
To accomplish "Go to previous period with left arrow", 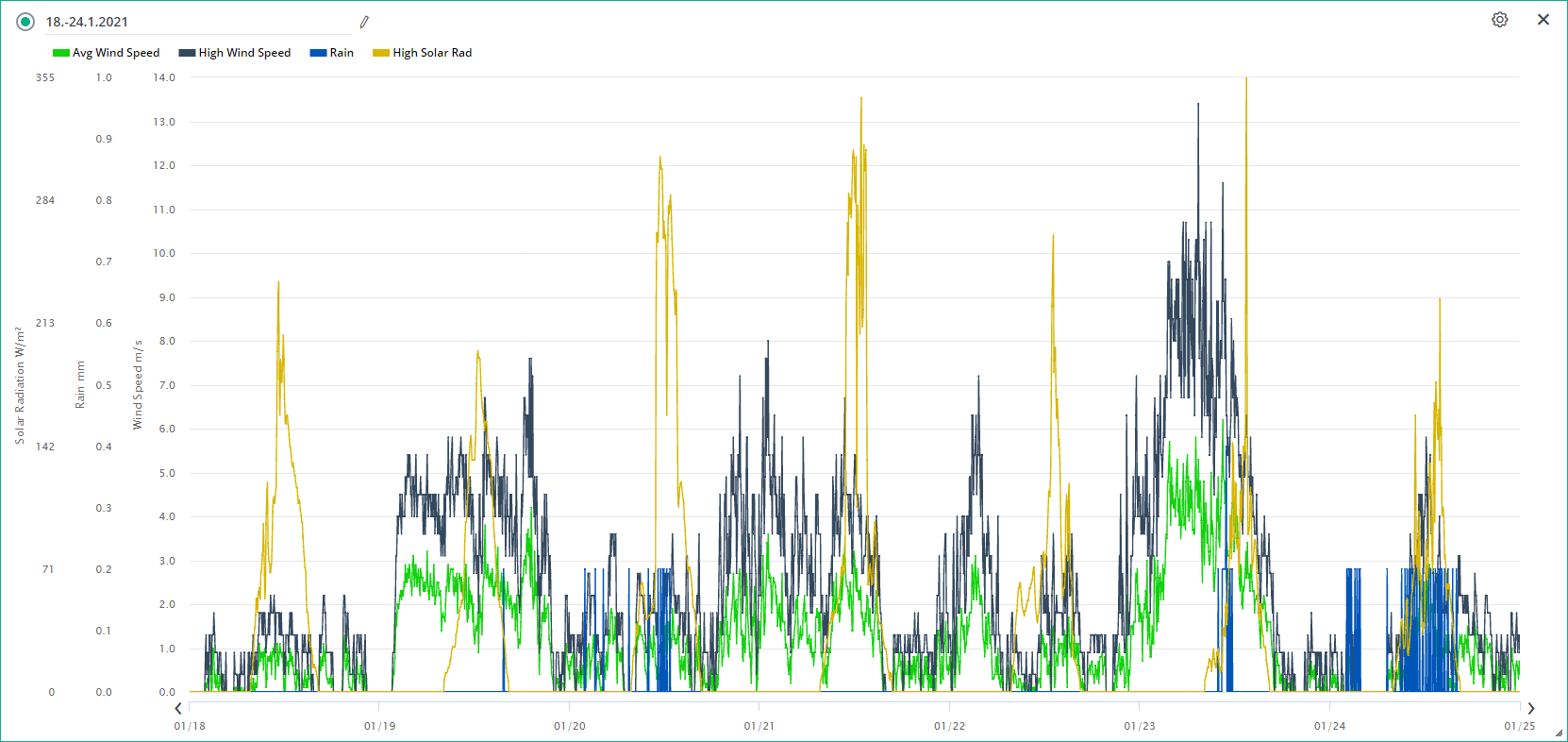I will click(178, 708).
